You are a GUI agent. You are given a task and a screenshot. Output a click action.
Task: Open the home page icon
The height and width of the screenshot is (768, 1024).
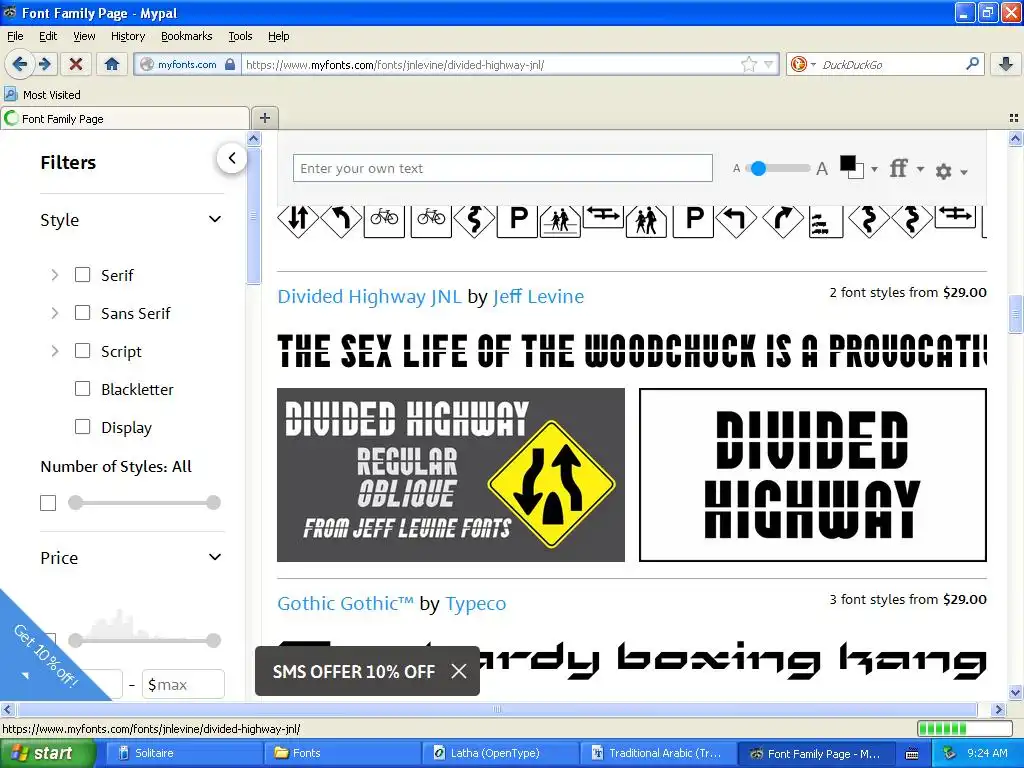[x=112, y=64]
